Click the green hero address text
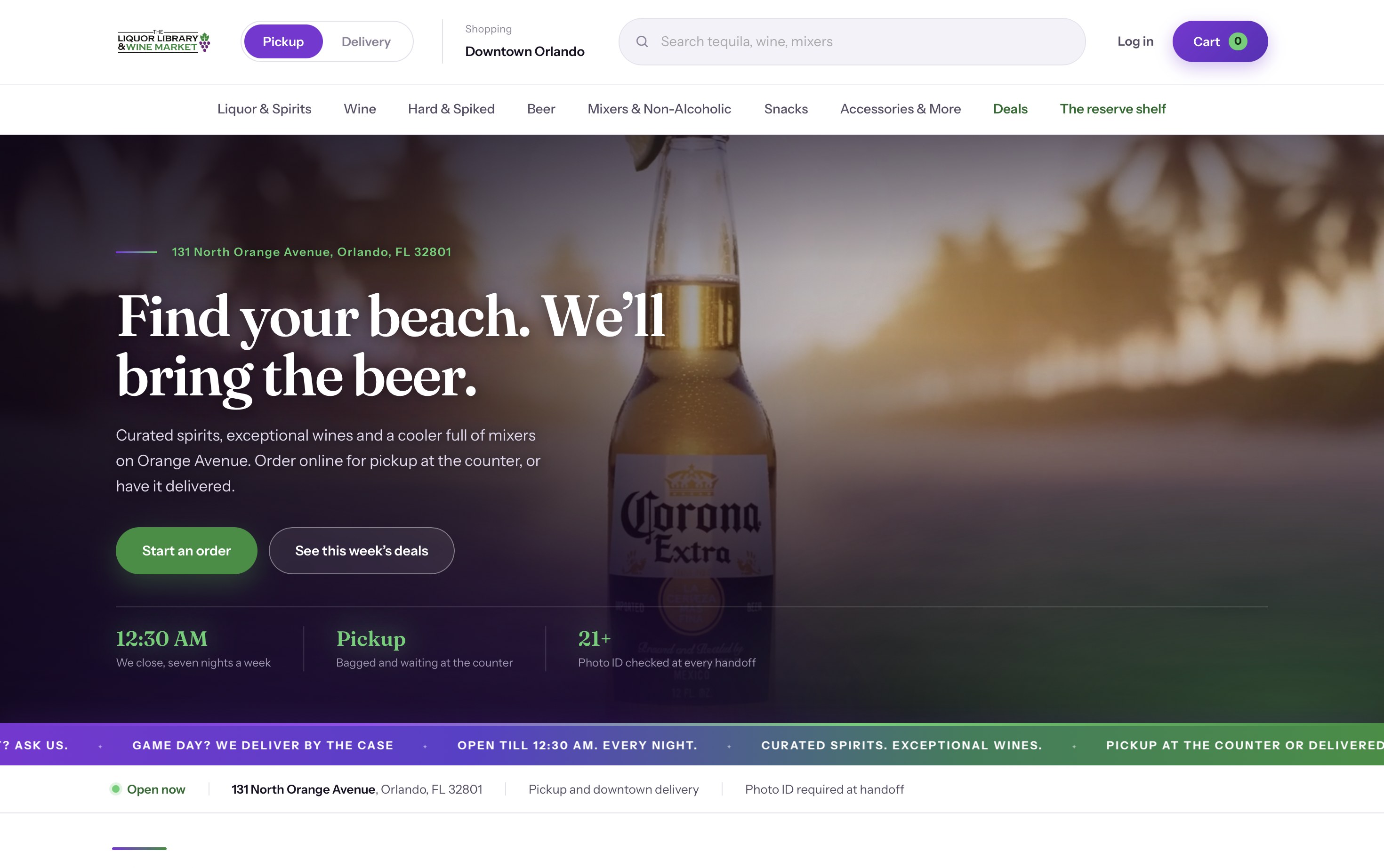1384x868 pixels. 312,252
